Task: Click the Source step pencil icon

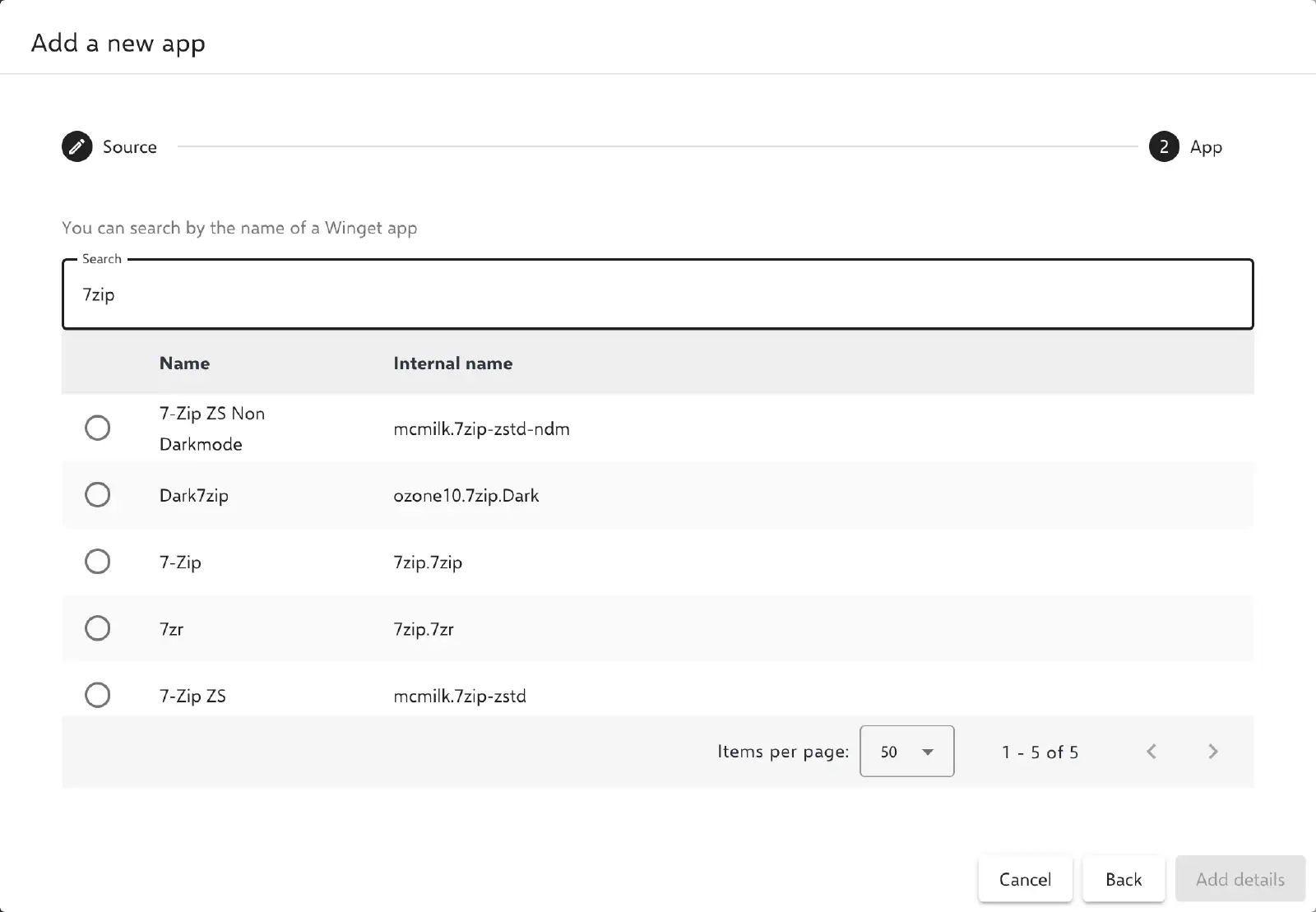Action: (76, 147)
